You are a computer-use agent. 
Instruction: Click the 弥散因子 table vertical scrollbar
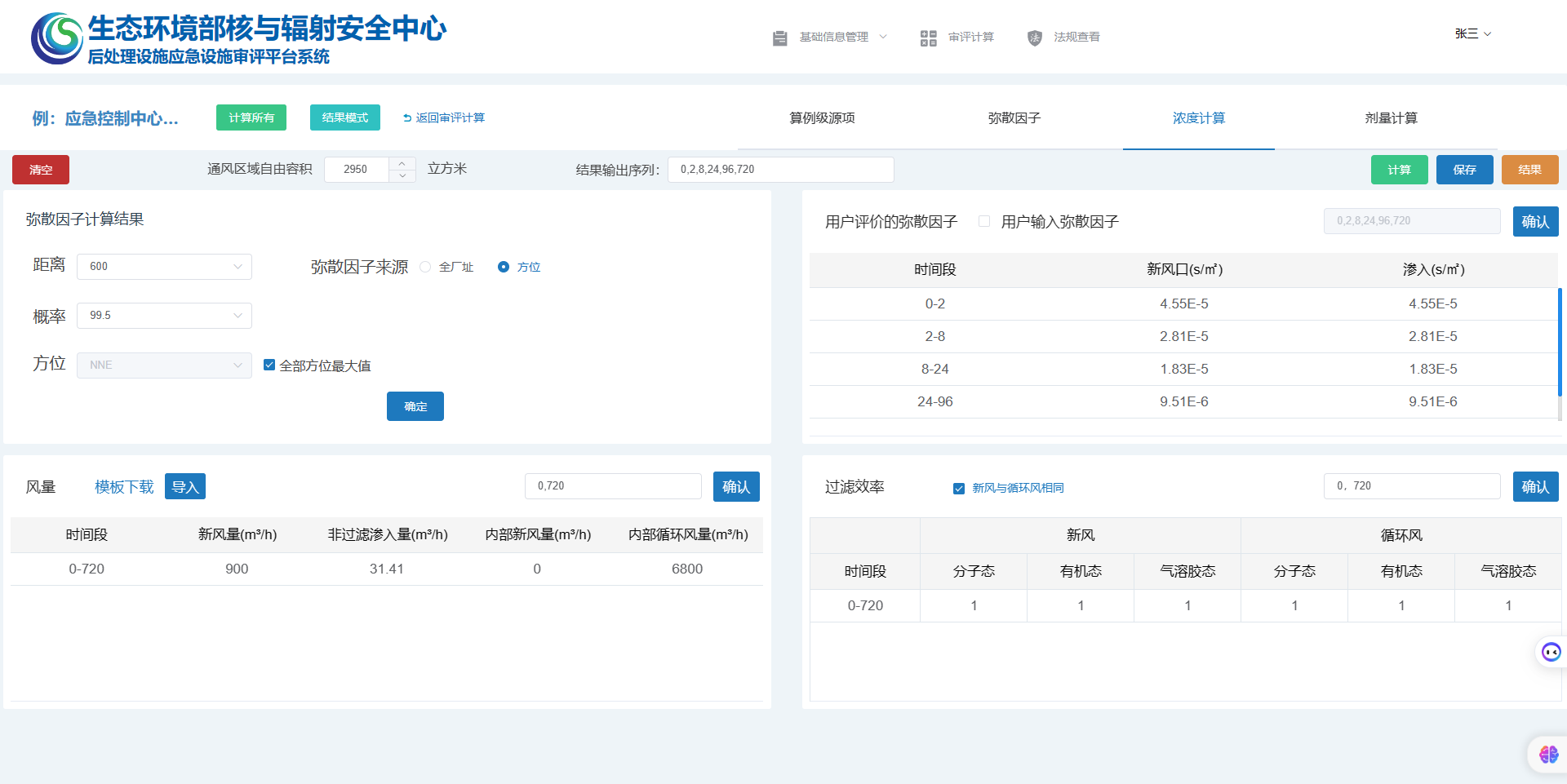[x=1560, y=343]
